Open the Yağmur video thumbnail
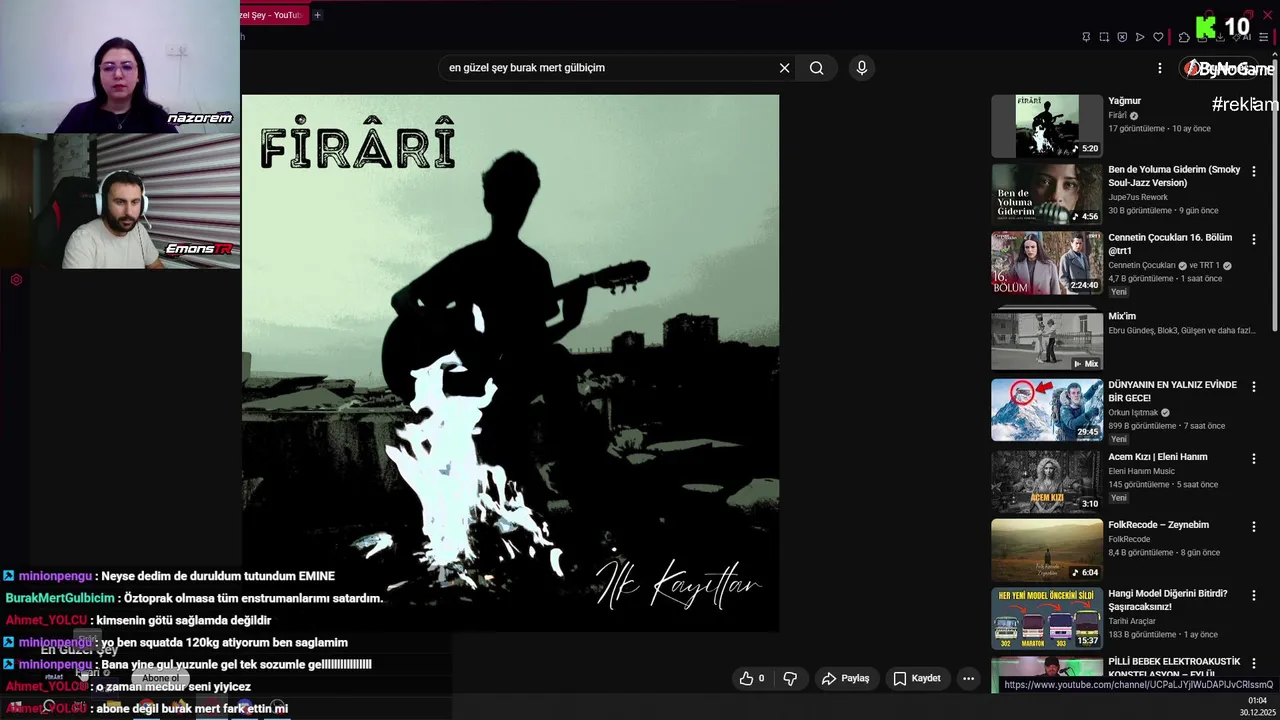 1047,126
